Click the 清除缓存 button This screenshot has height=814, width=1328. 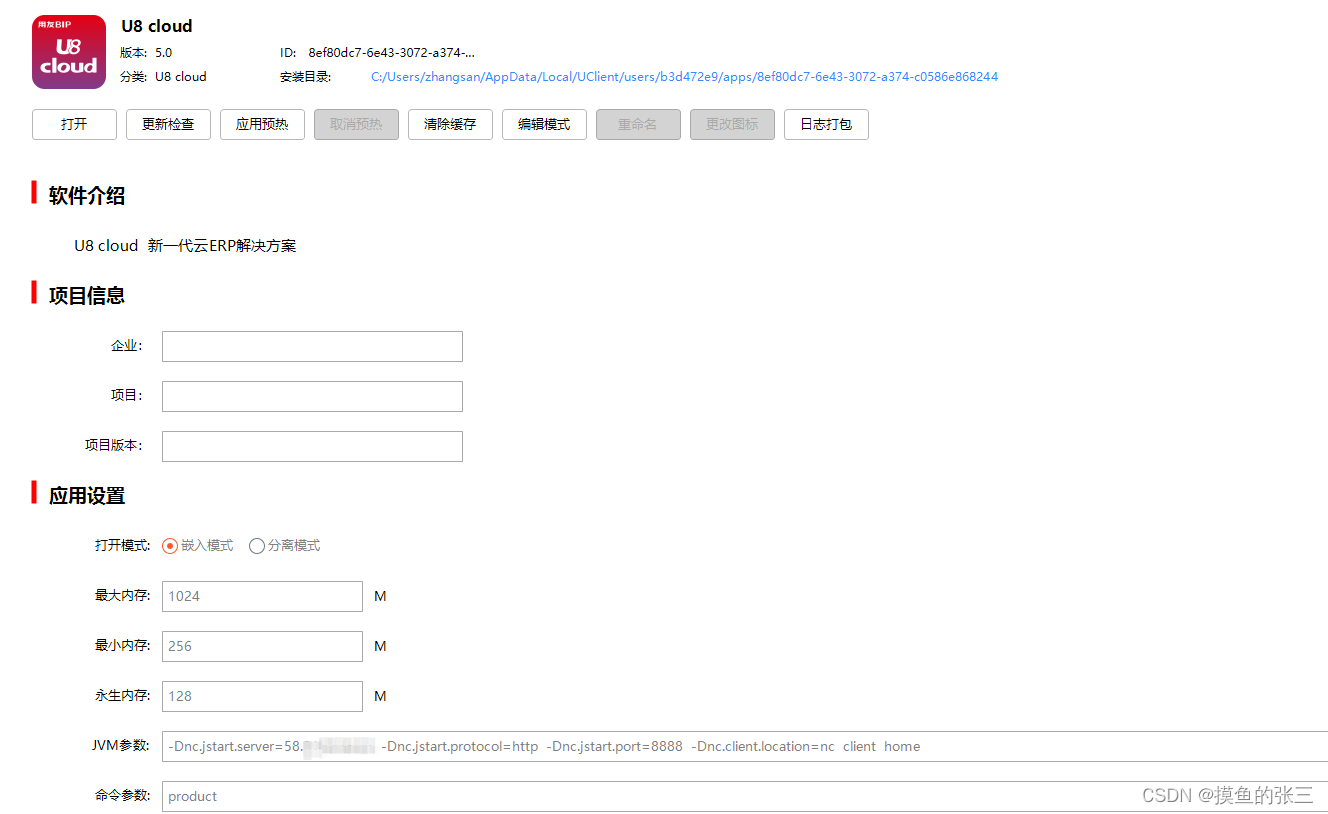tap(450, 125)
